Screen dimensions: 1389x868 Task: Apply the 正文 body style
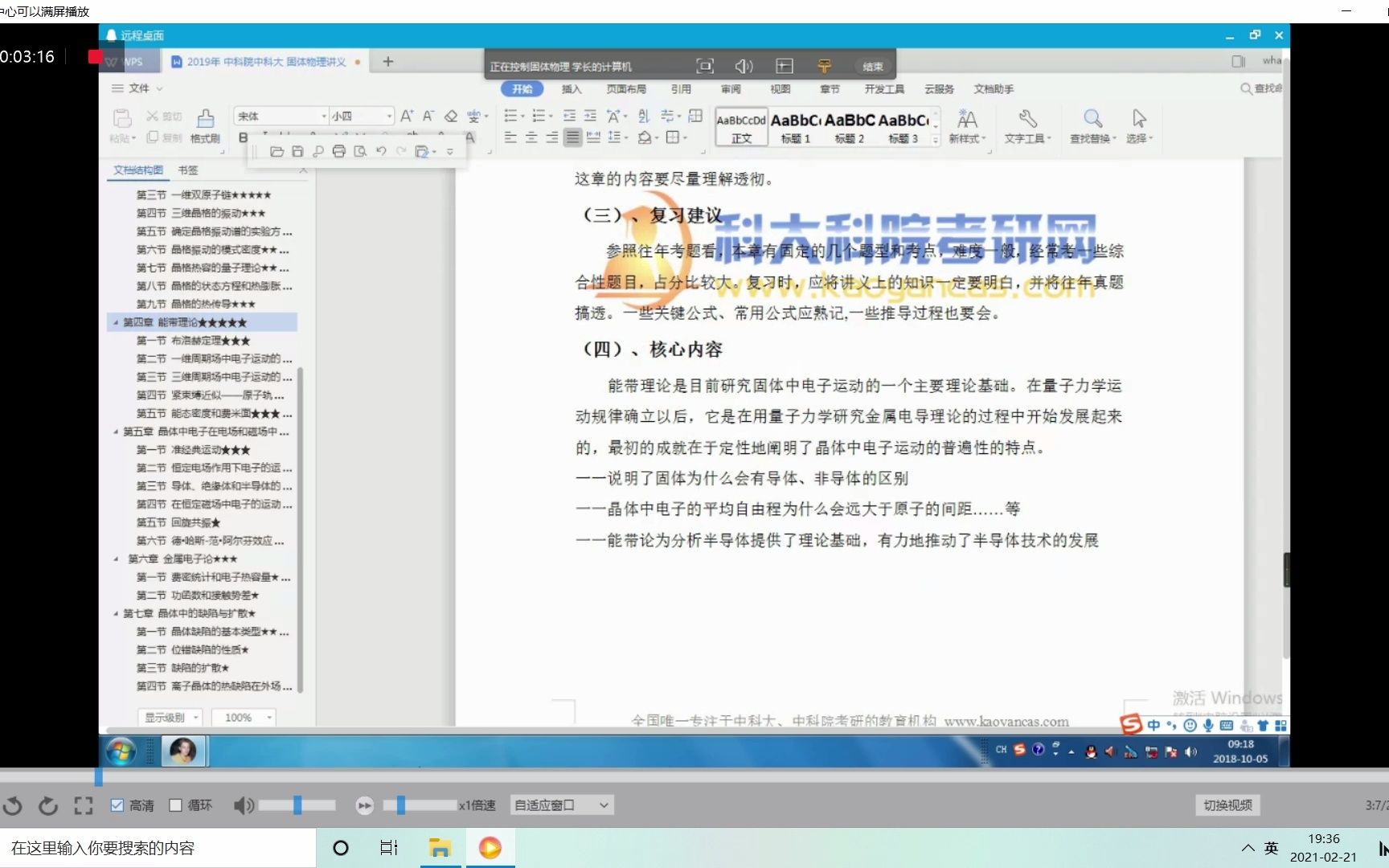(741, 127)
